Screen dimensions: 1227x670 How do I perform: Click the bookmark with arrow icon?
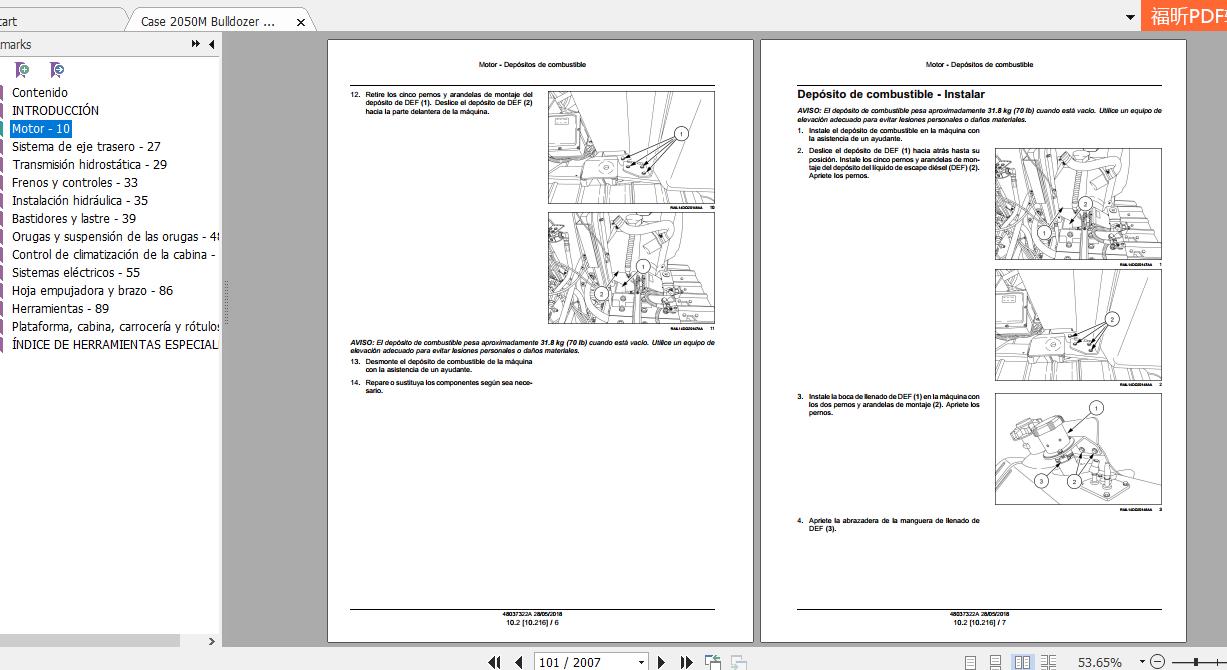pos(57,70)
